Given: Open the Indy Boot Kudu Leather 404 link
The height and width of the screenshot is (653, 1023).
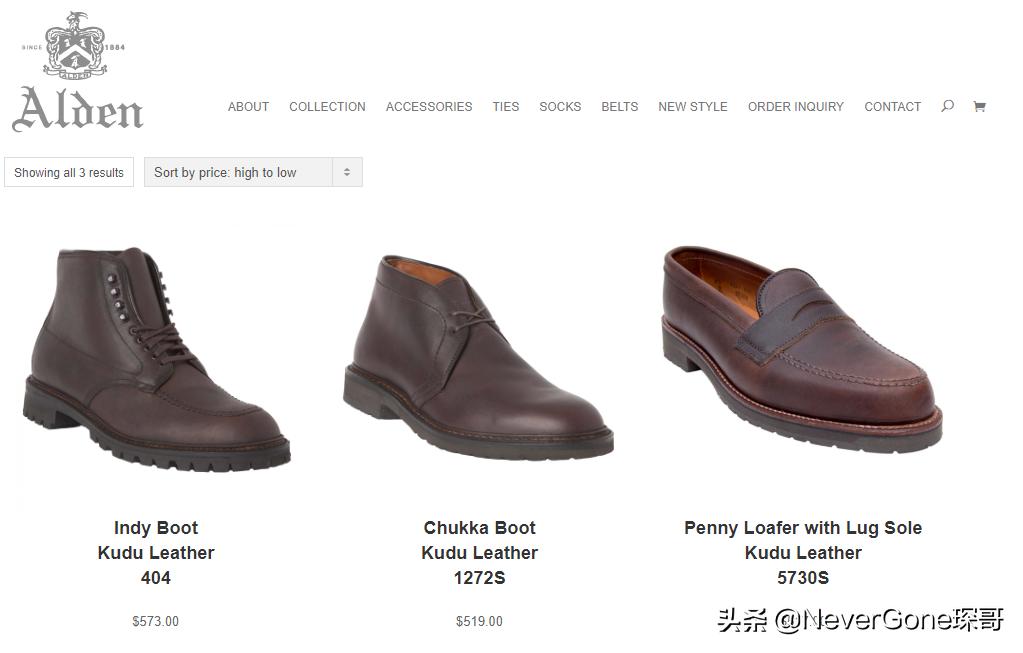Looking at the screenshot, I should pyautogui.click(x=156, y=552).
